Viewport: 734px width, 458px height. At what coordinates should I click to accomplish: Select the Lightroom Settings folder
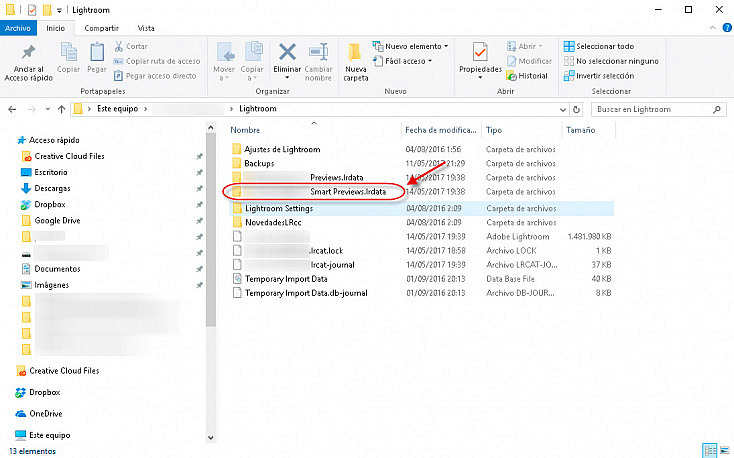pos(279,208)
